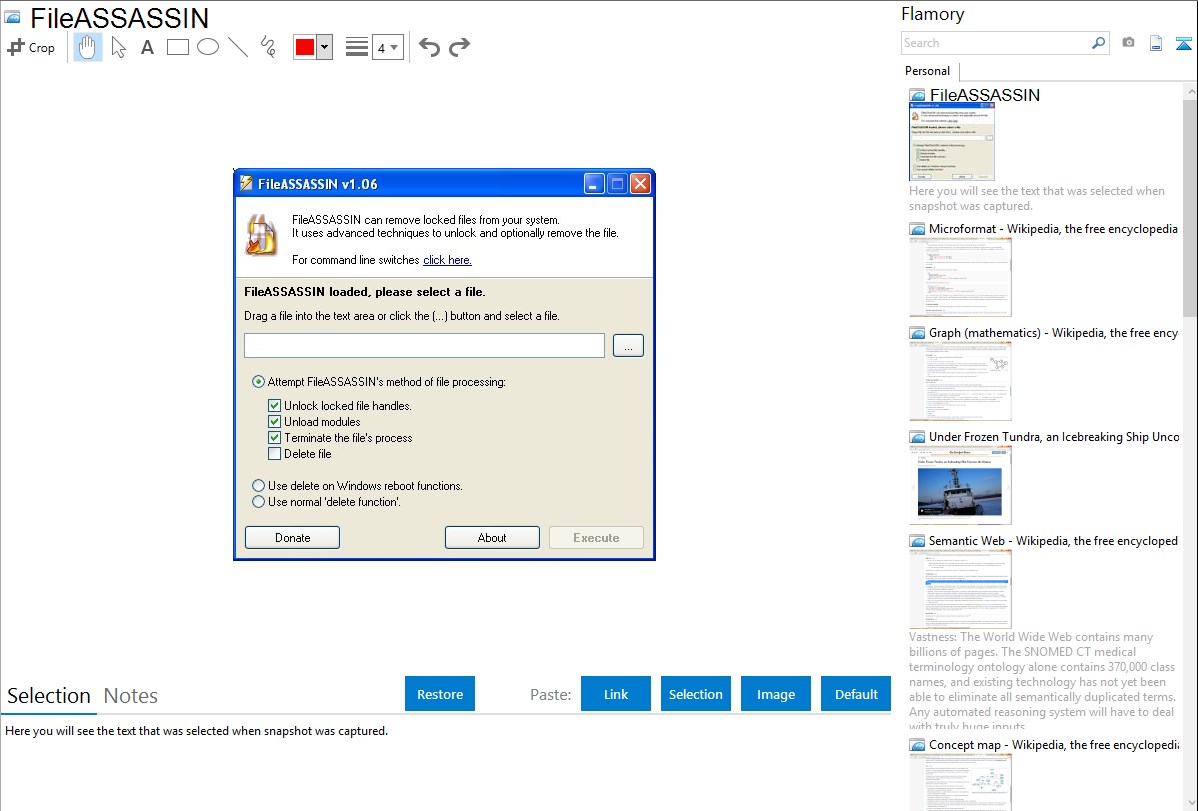Follow the 'click here.' command line link
Viewport: 1198px width, 811px height.
pyautogui.click(x=447, y=260)
